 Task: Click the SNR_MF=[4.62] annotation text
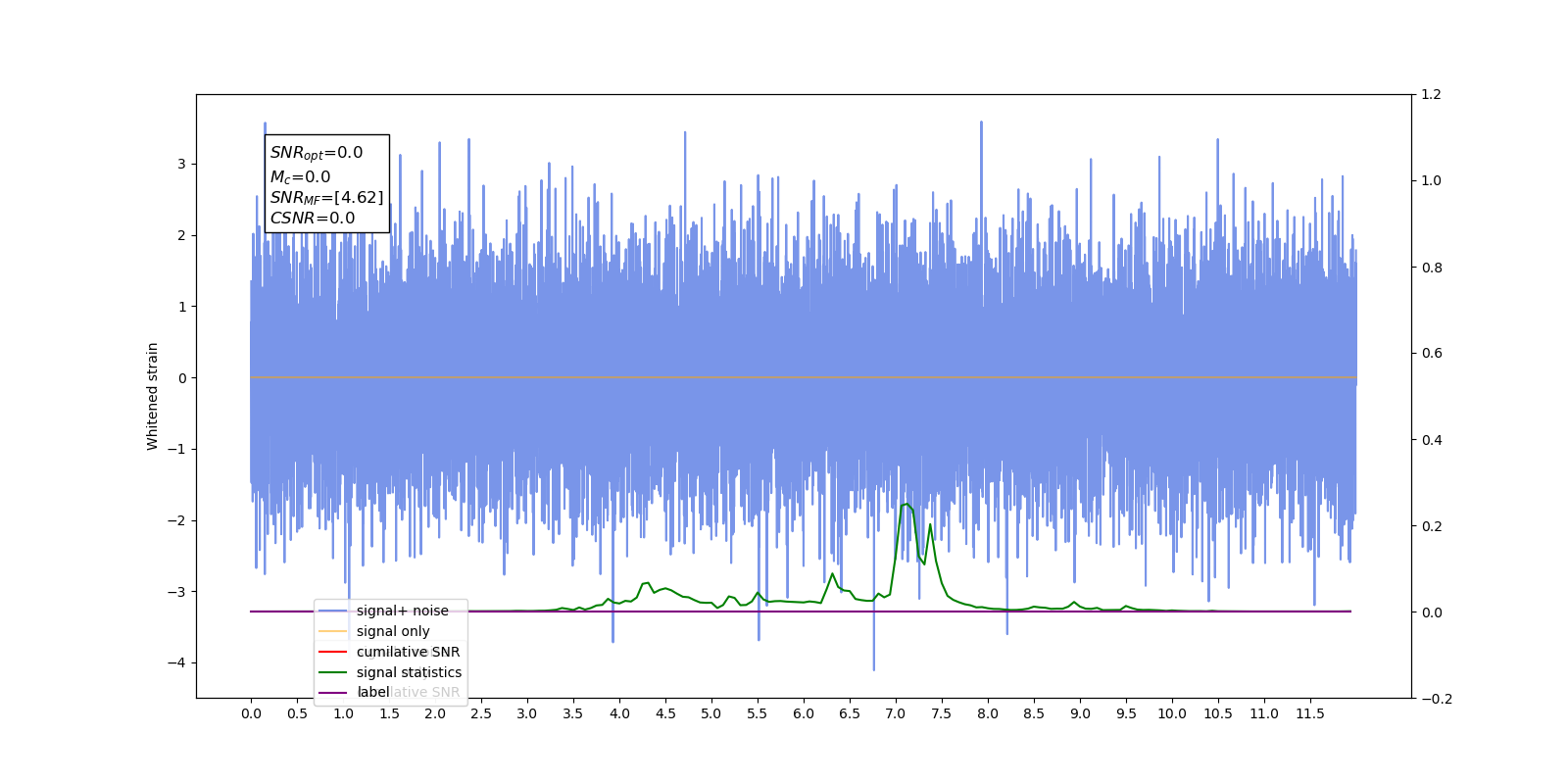point(327,198)
